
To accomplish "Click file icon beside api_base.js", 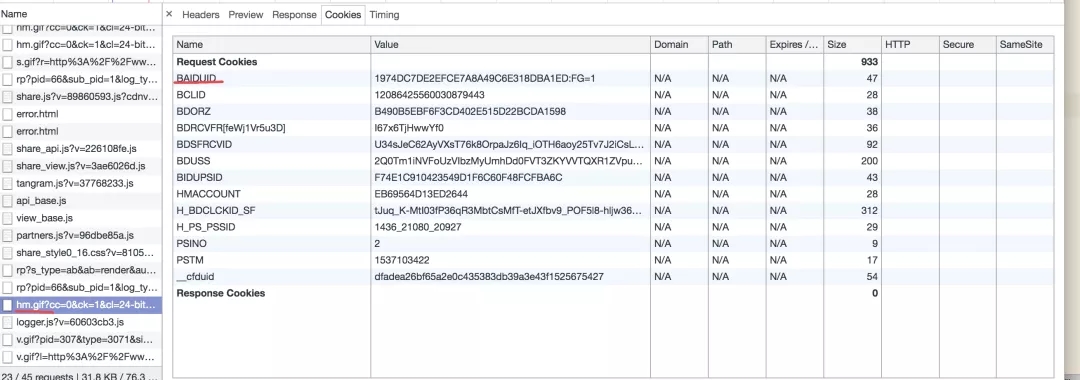I will 8,201.
